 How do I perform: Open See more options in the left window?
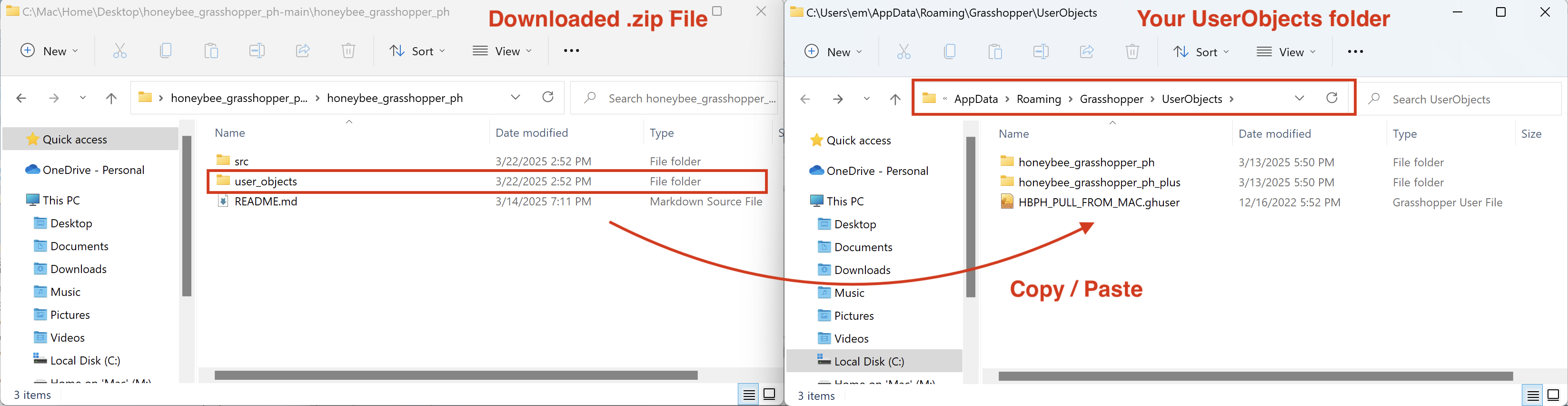coord(572,51)
